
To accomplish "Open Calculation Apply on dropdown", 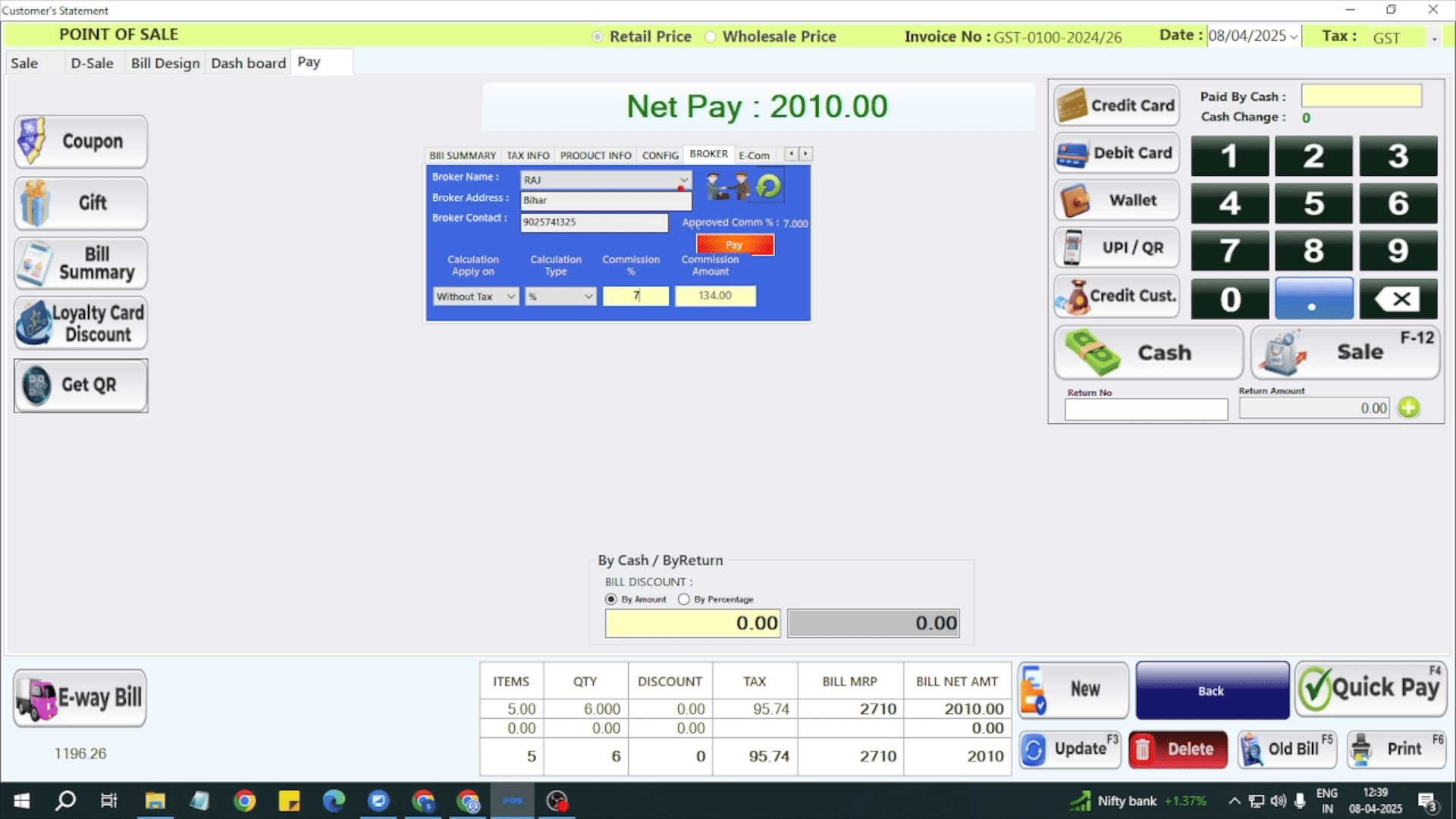I will [x=511, y=297].
